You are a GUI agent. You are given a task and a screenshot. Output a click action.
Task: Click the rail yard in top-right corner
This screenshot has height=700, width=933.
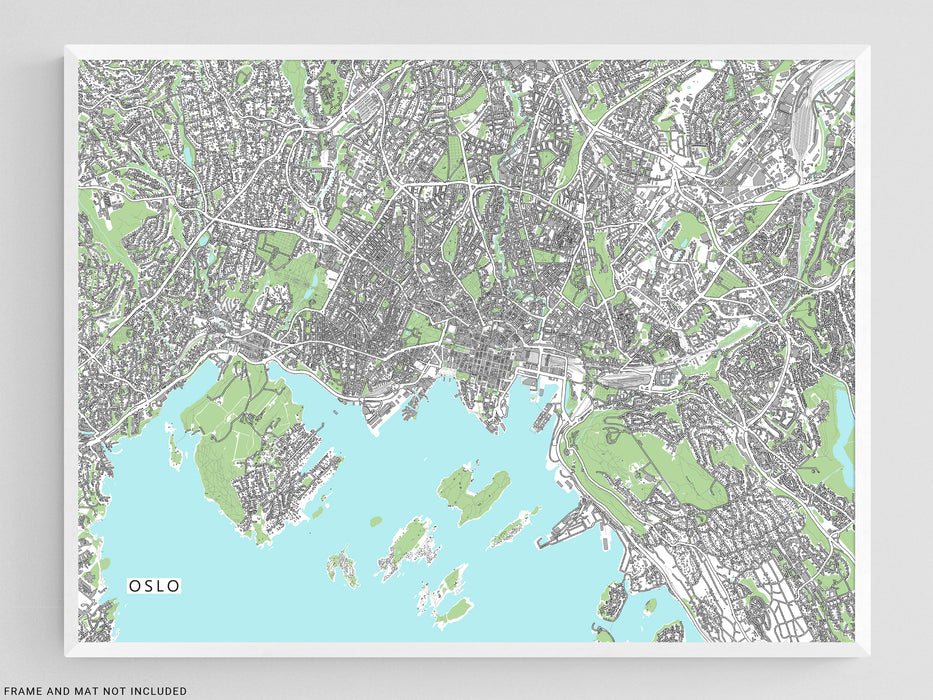pos(820,110)
